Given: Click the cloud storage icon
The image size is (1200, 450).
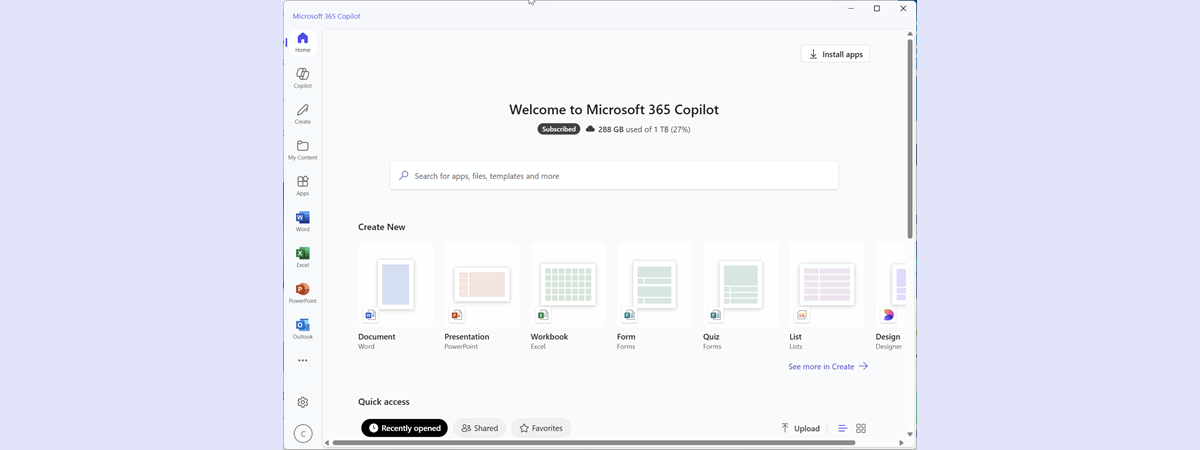Looking at the screenshot, I should click(x=590, y=129).
